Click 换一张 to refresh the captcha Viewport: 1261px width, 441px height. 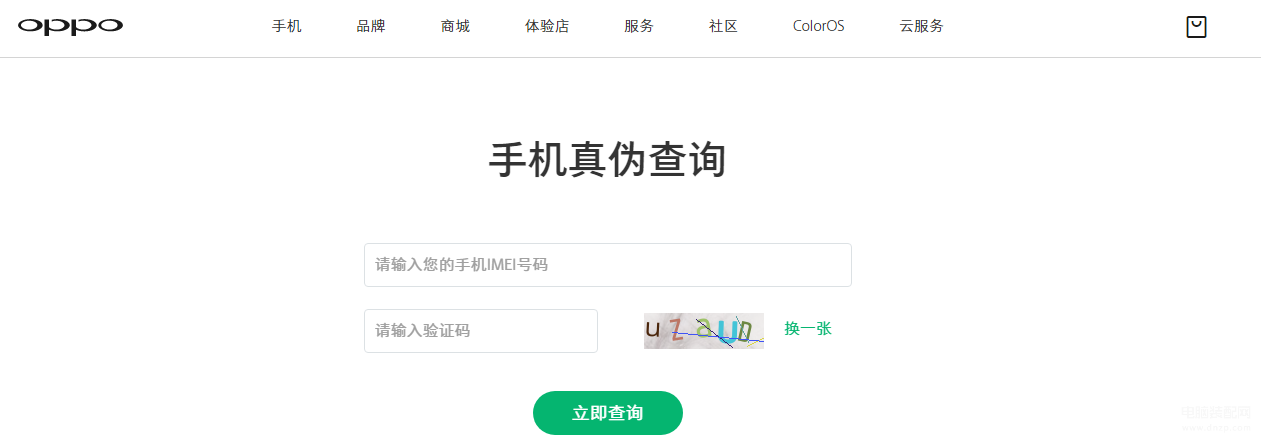(x=808, y=329)
